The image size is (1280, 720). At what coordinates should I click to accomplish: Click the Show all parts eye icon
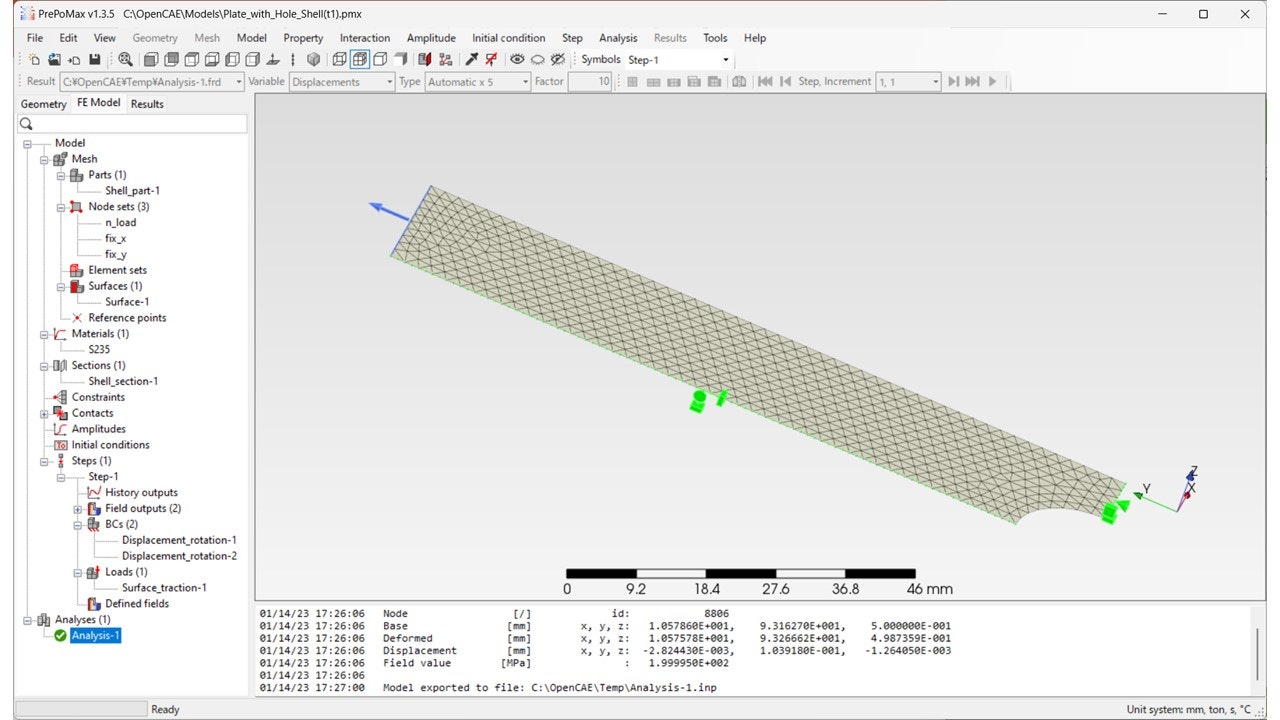(517, 59)
